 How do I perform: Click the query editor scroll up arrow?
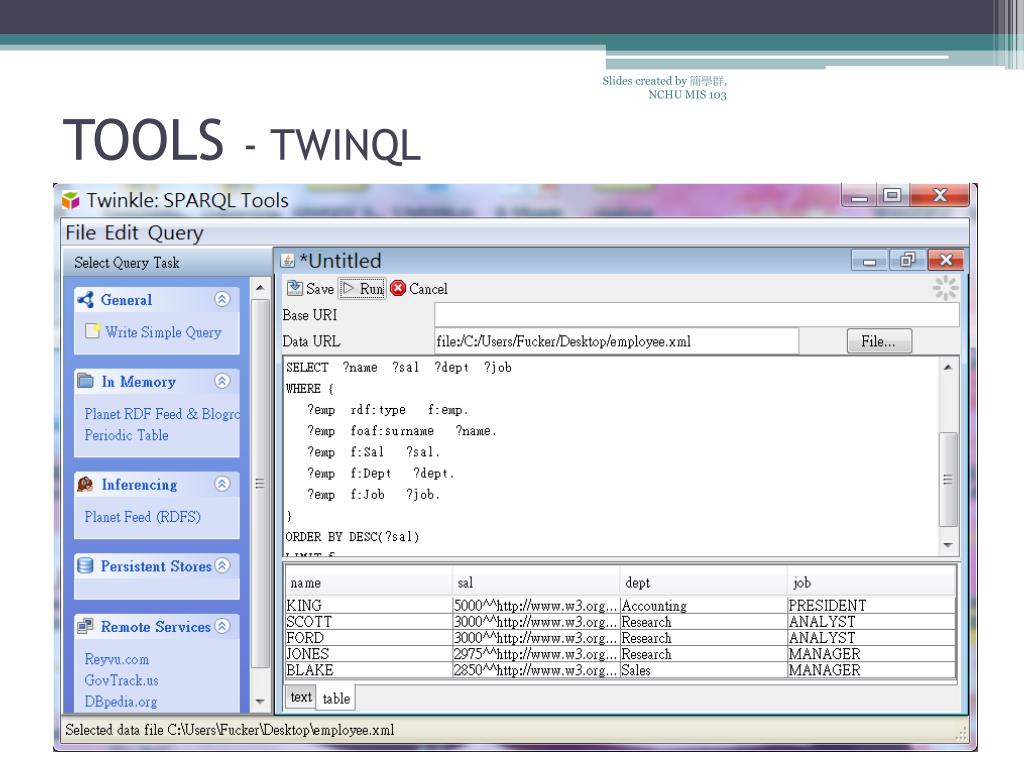(x=948, y=367)
